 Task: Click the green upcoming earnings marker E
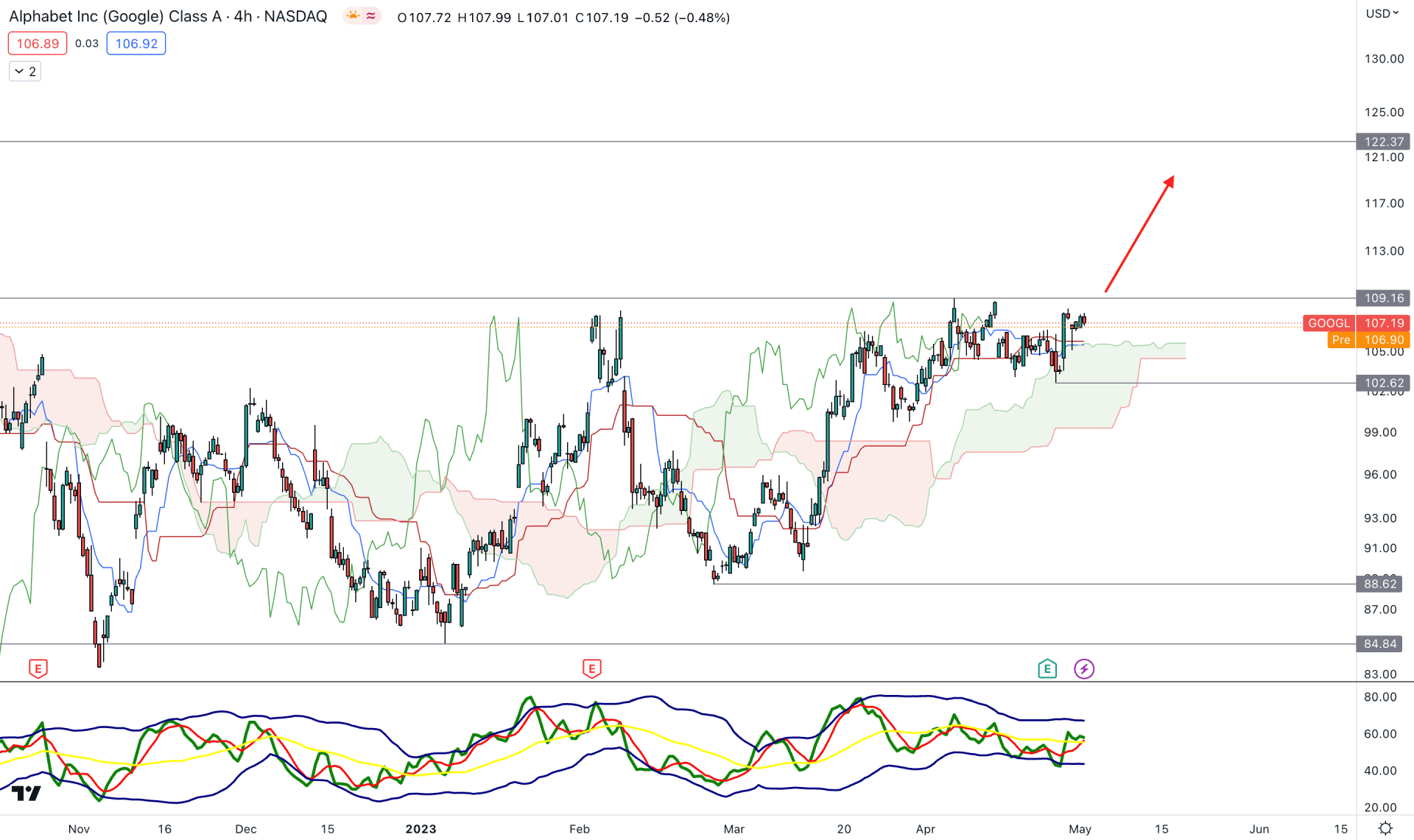click(1047, 668)
